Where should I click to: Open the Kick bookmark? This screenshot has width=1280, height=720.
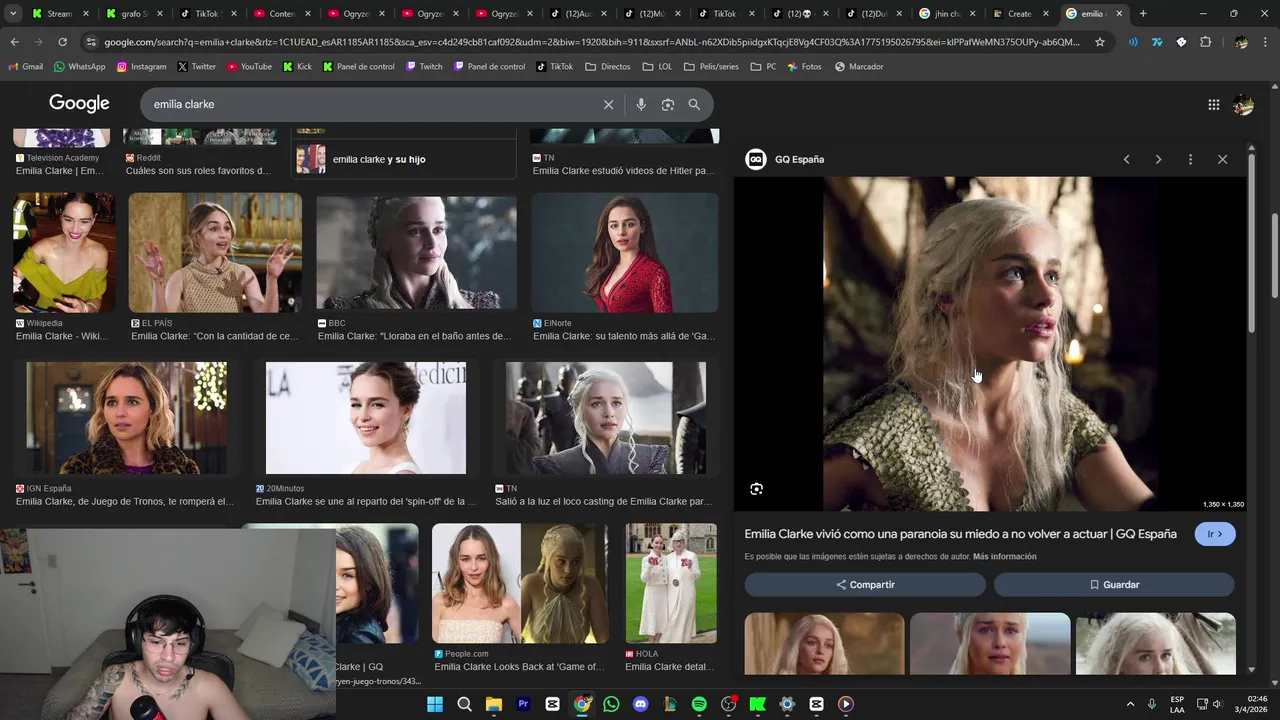297,66
